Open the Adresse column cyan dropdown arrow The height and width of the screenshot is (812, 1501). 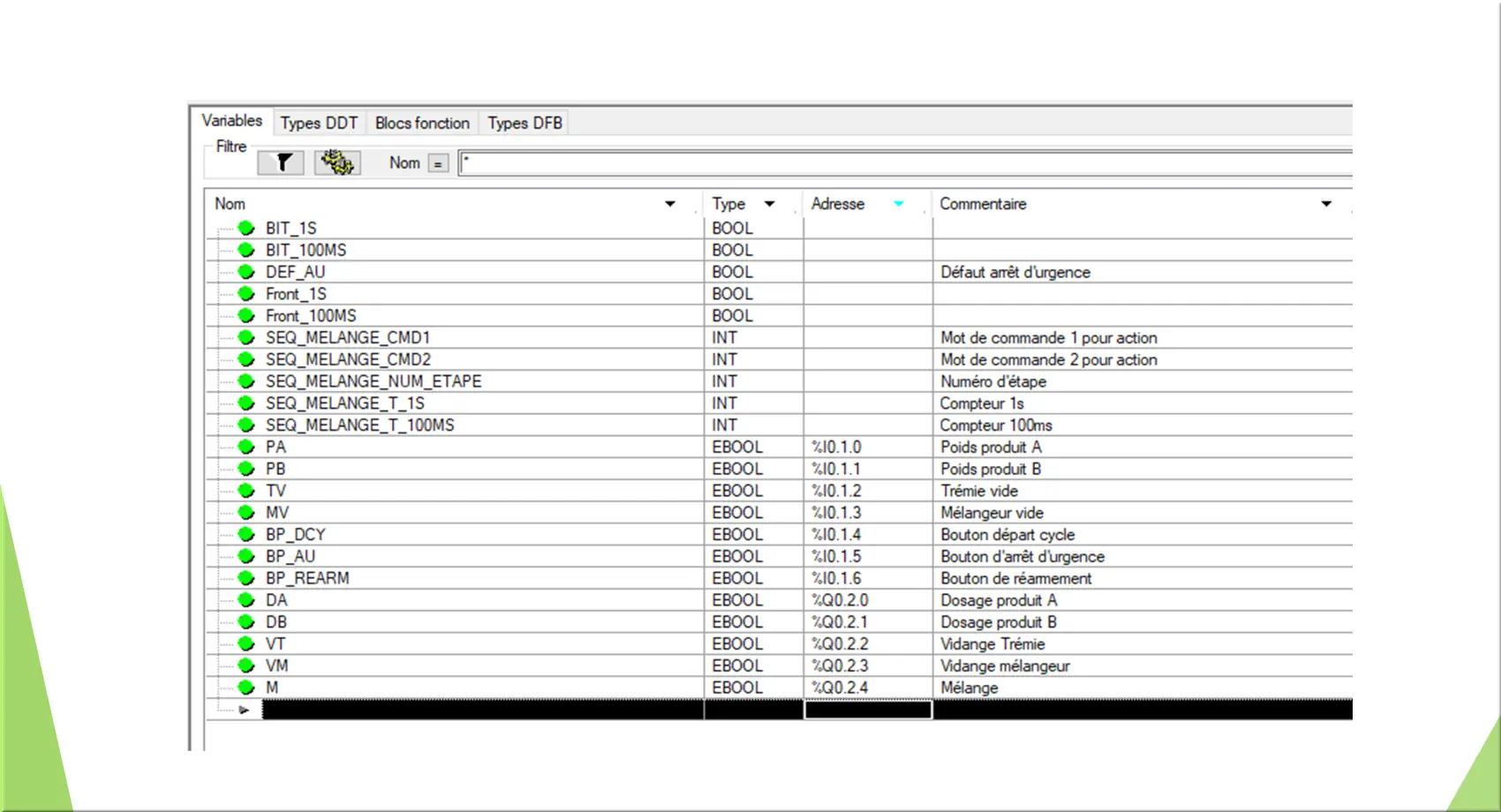coord(899,204)
